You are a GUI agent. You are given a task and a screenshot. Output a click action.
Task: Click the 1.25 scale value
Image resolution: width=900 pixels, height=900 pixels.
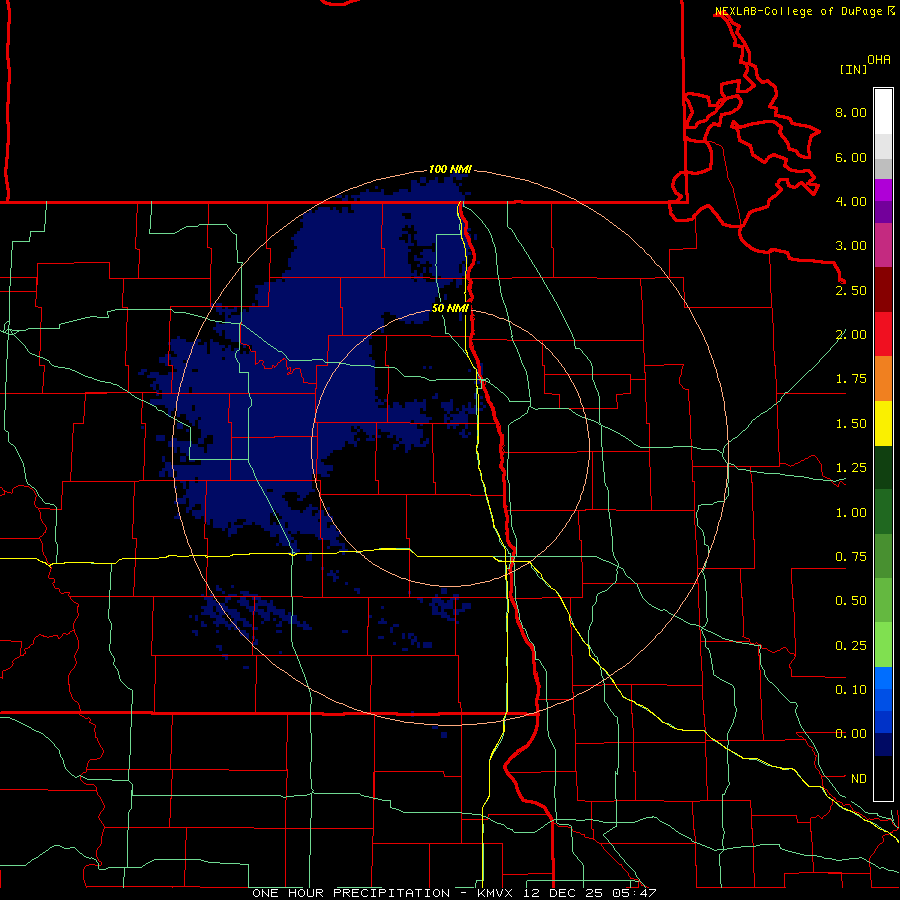coord(851,468)
